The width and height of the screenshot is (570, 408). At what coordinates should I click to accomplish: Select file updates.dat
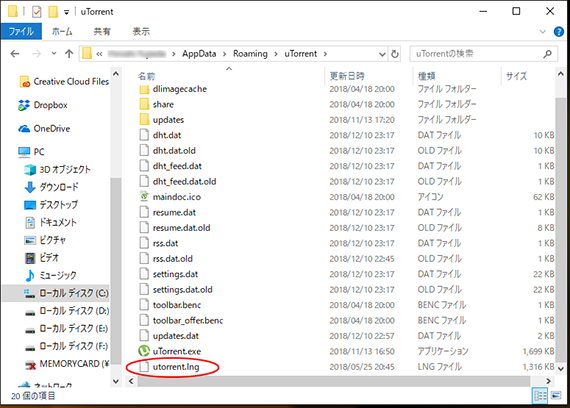pos(176,336)
